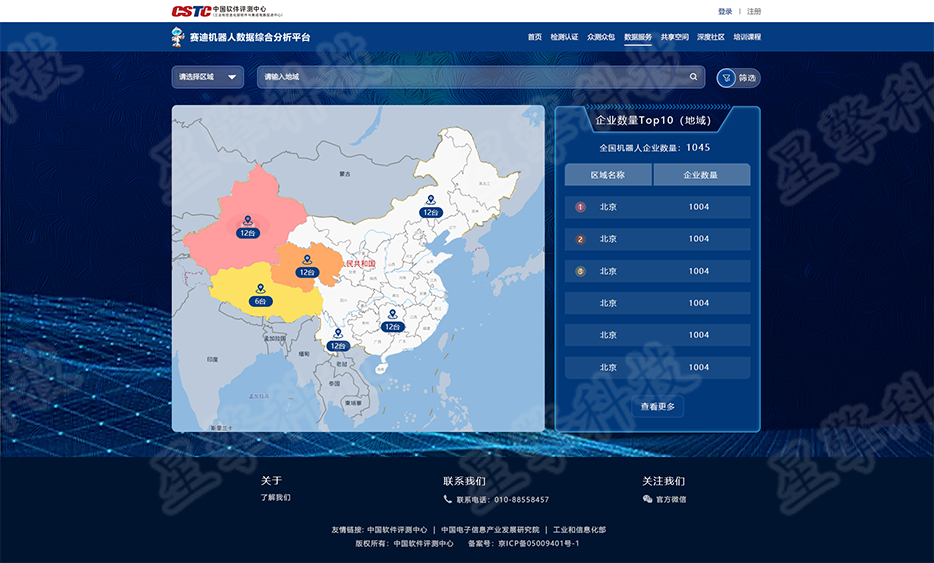Click the map pin on orange Qinghai region
The height and width of the screenshot is (563, 934).
pos(307,260)
